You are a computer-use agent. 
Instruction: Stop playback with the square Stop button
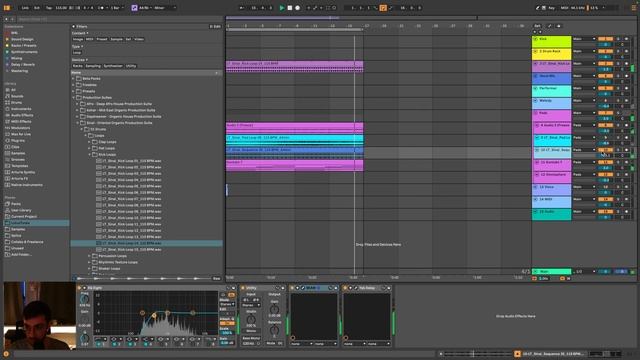pos(290,8)
